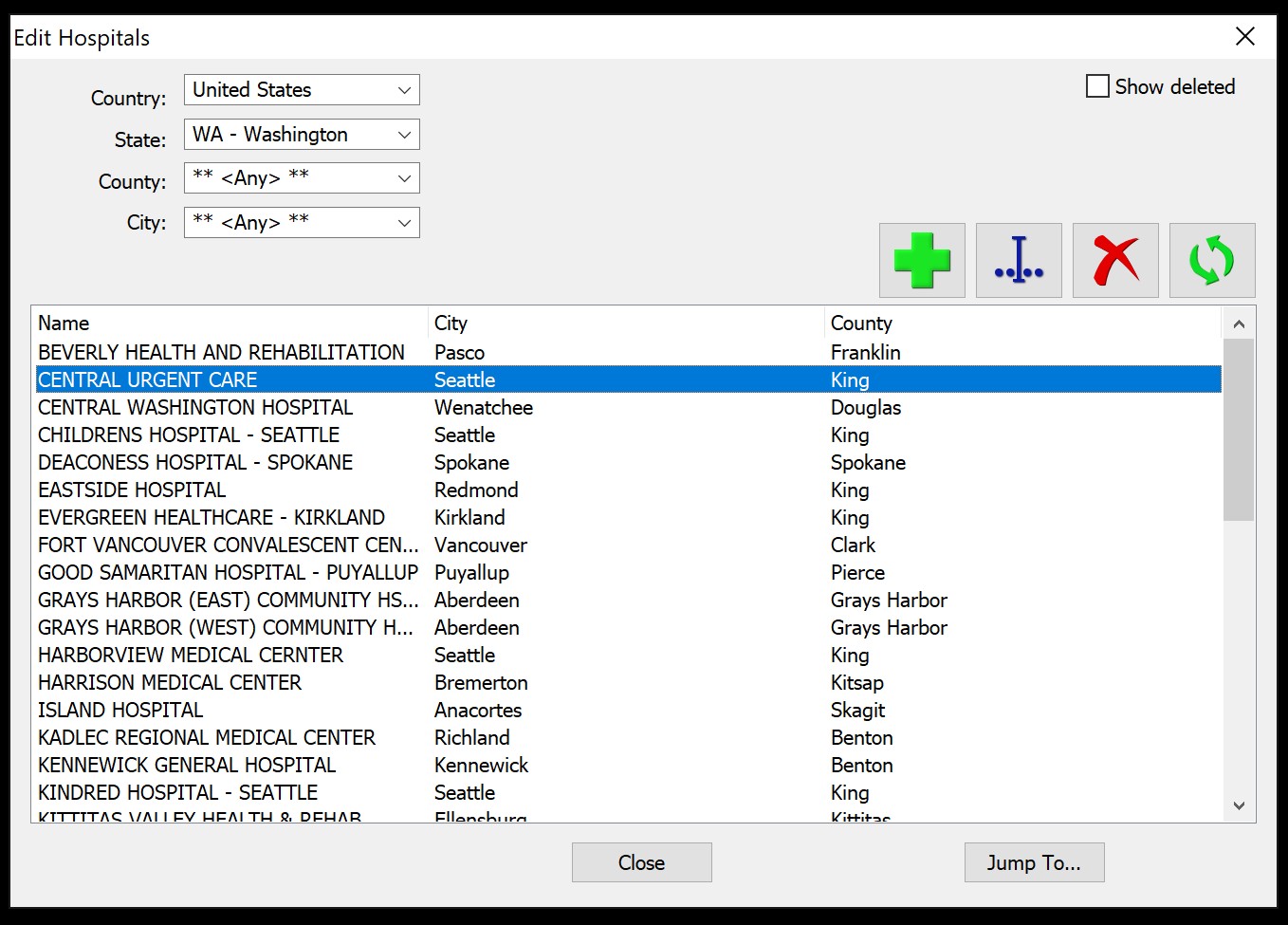Screen dimensions: 1288x925
Task: Click the Anacortes city cell
Action: coord(478,710)
